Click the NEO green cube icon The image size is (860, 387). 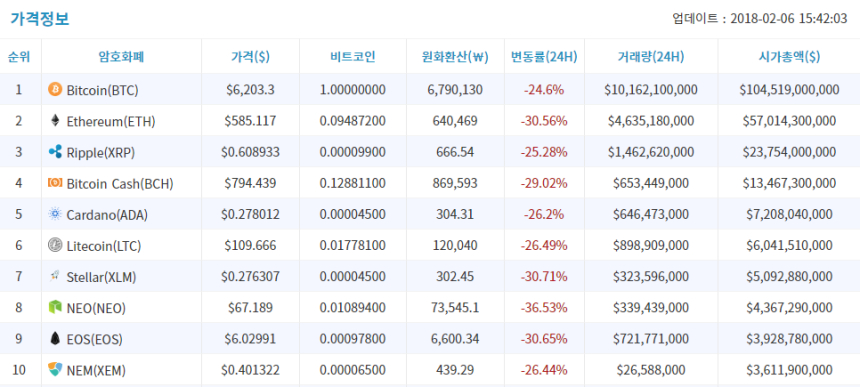click(x=55, y=308)
